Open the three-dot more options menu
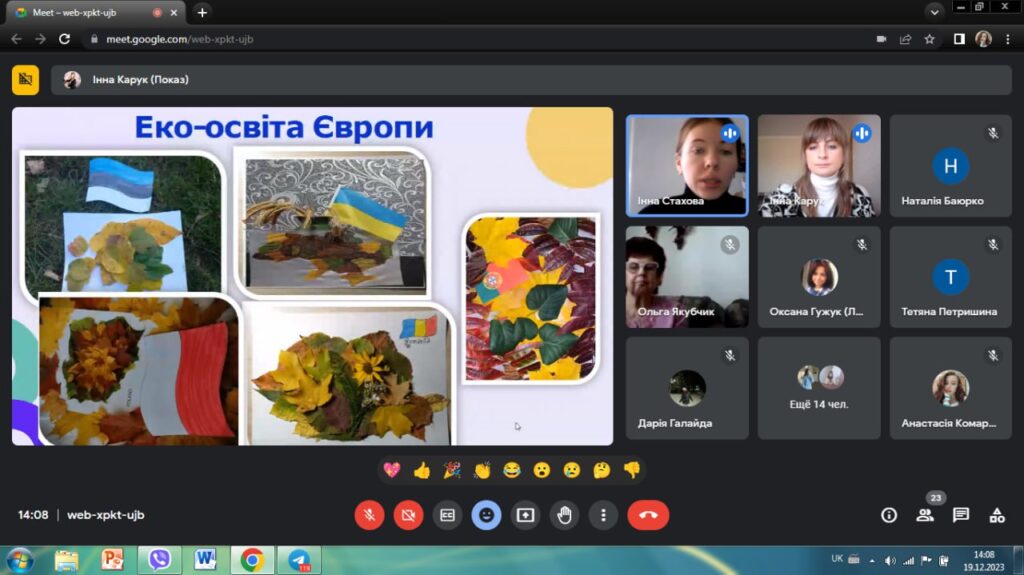 603,515
